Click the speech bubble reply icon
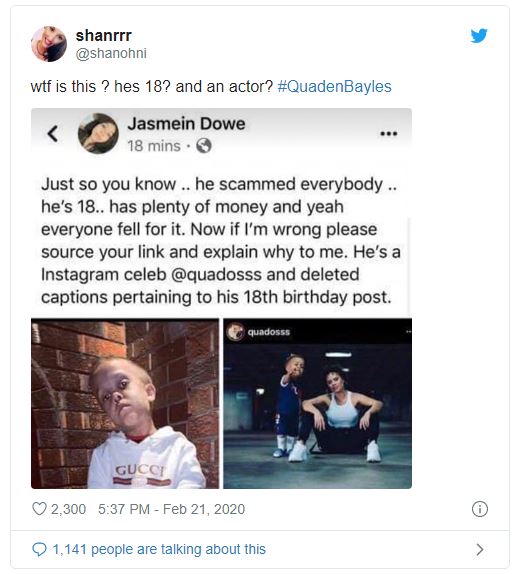 point(39,549)
